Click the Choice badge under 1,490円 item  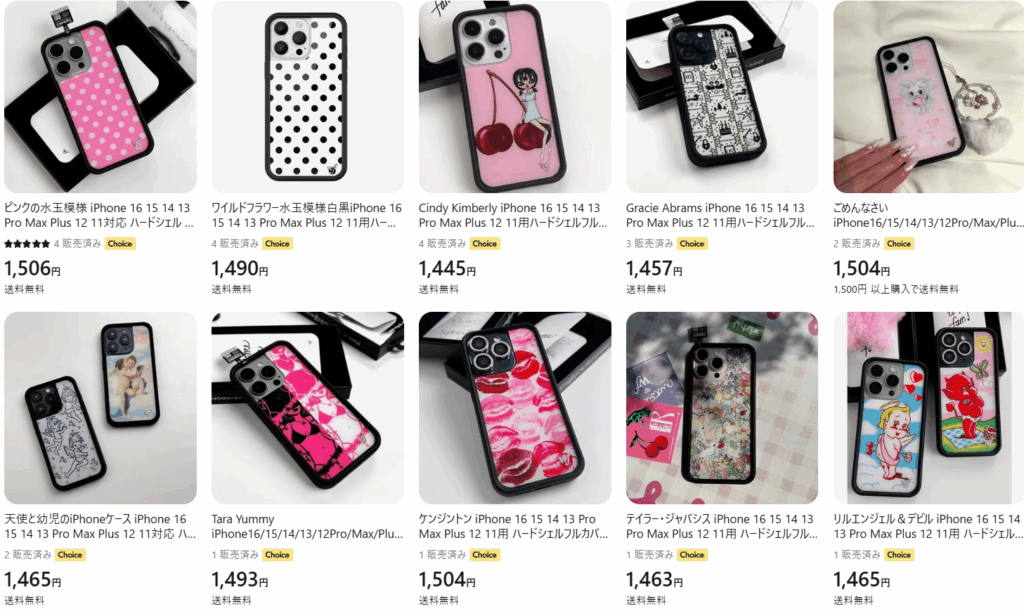tap(277, 243)
